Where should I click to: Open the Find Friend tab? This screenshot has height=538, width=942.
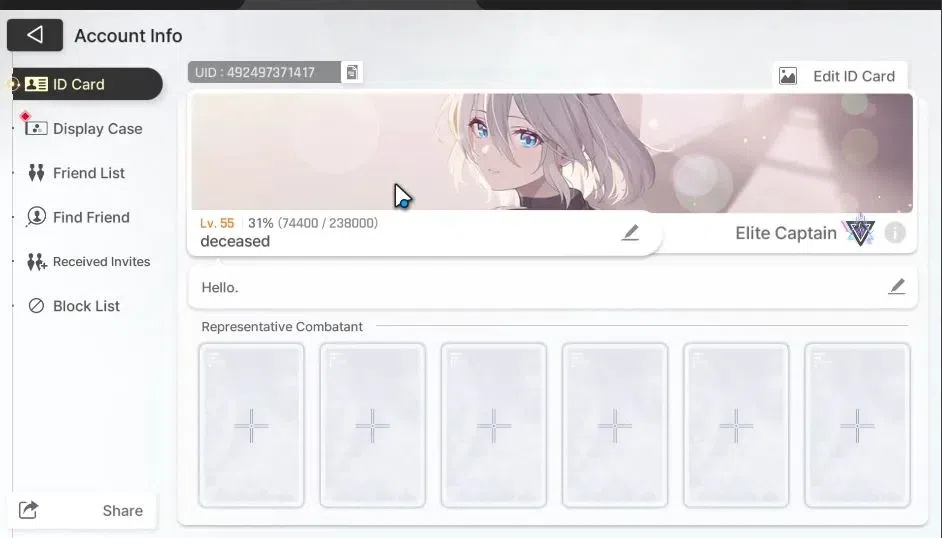(x=78, y=217)
